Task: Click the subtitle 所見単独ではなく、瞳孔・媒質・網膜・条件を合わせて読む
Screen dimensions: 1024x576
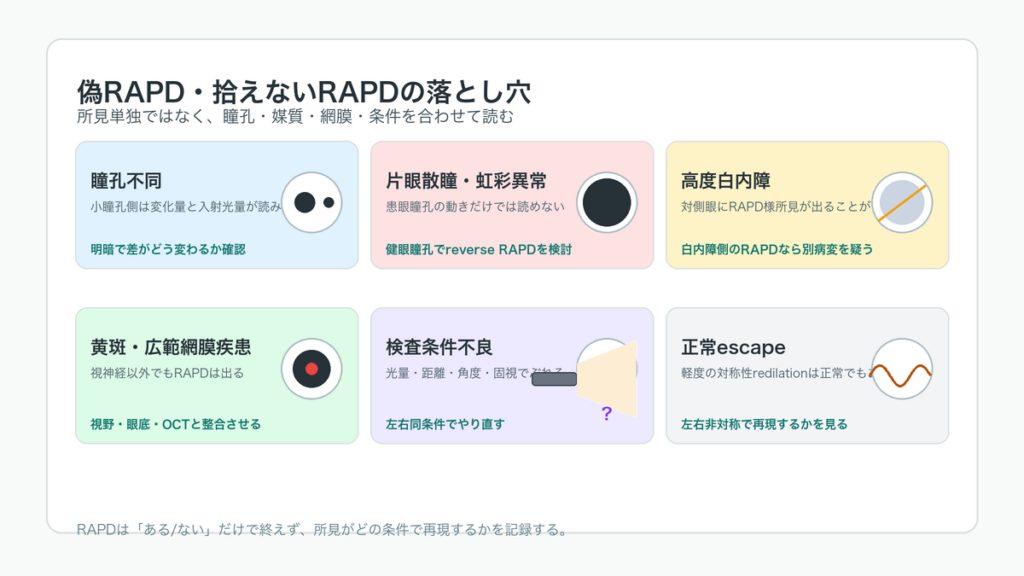Action: [x=295, y=116]
